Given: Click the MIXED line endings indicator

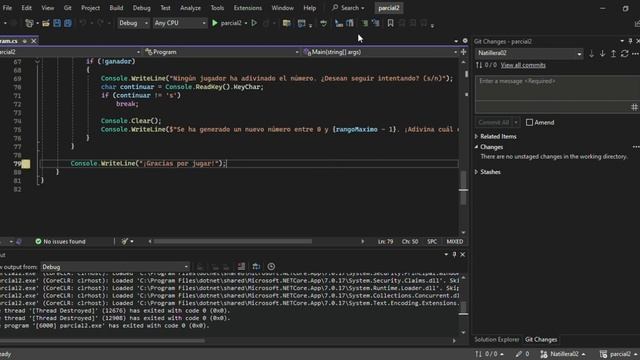Looking at the screenshot, I should [x=455, y=242].
